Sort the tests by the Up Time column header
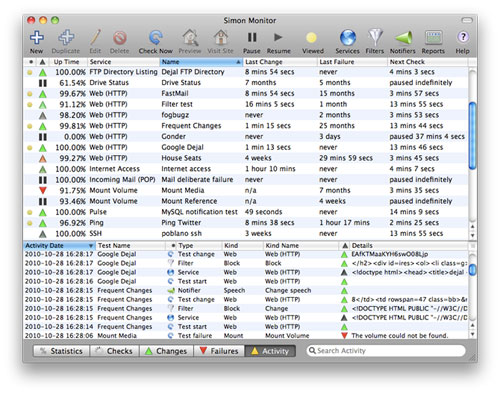Viewport: 500px width, 394px height. point(68,62)
